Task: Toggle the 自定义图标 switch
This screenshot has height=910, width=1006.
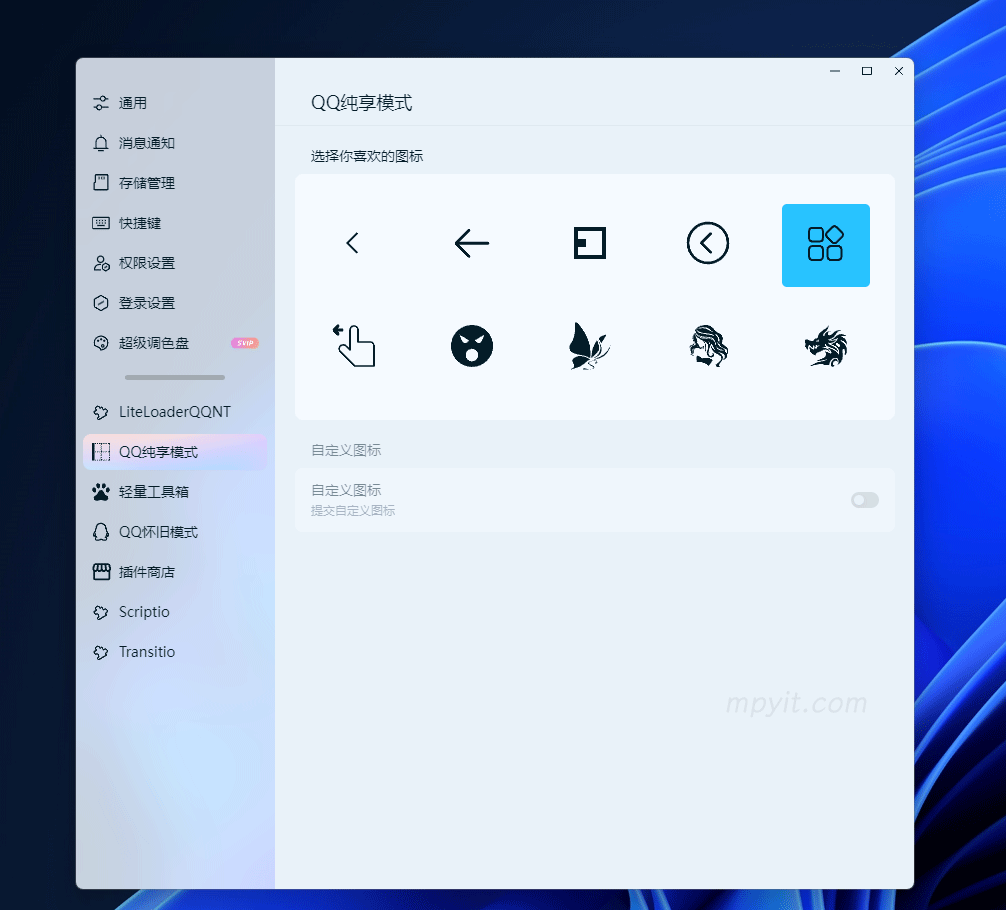Action: coord(864,500)
